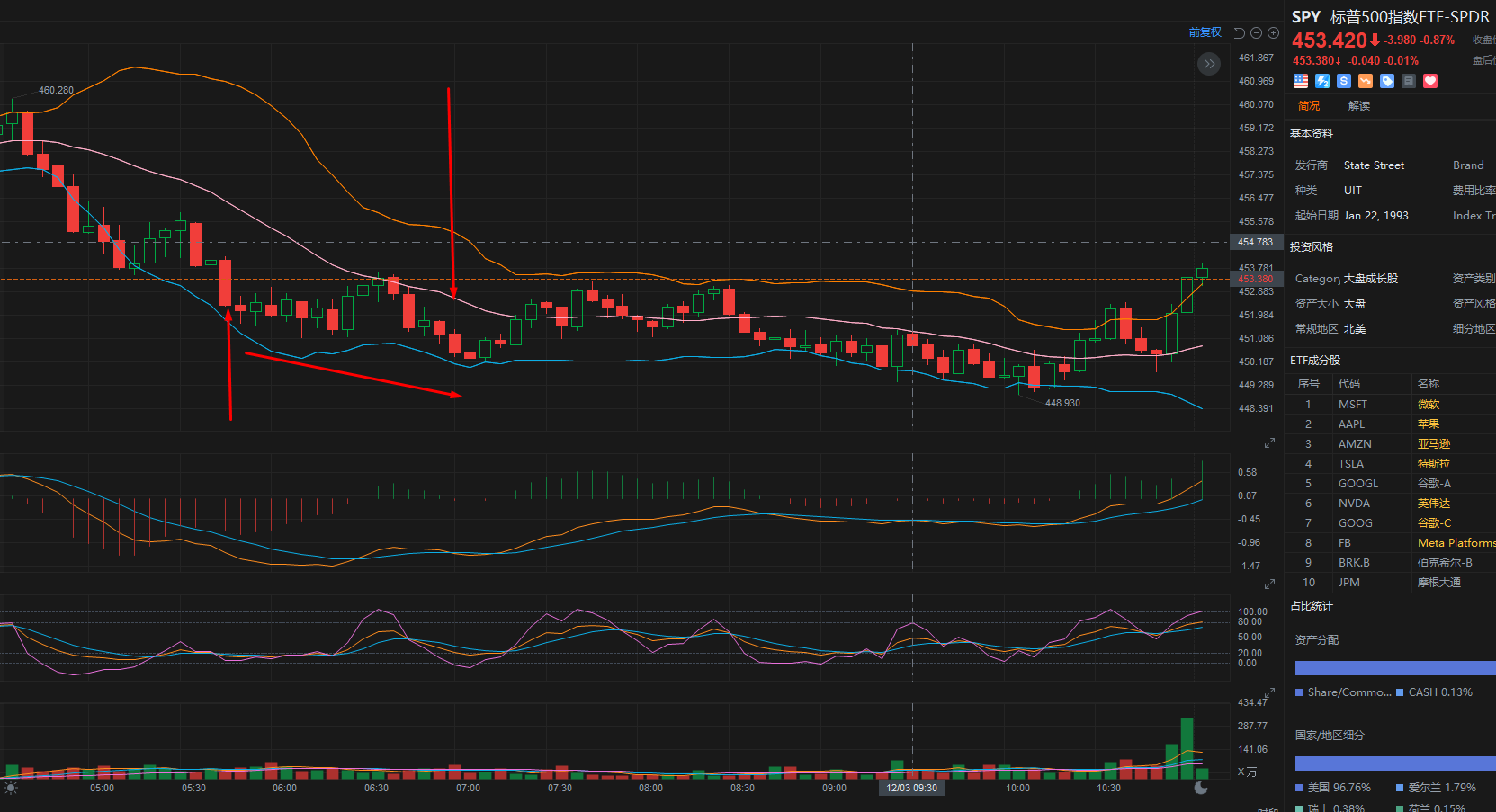Select the FB row in holdings

click(x=1391, y=543)
